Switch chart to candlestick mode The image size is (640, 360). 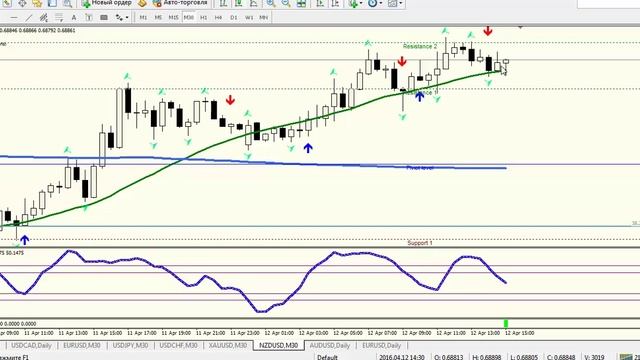238,3
